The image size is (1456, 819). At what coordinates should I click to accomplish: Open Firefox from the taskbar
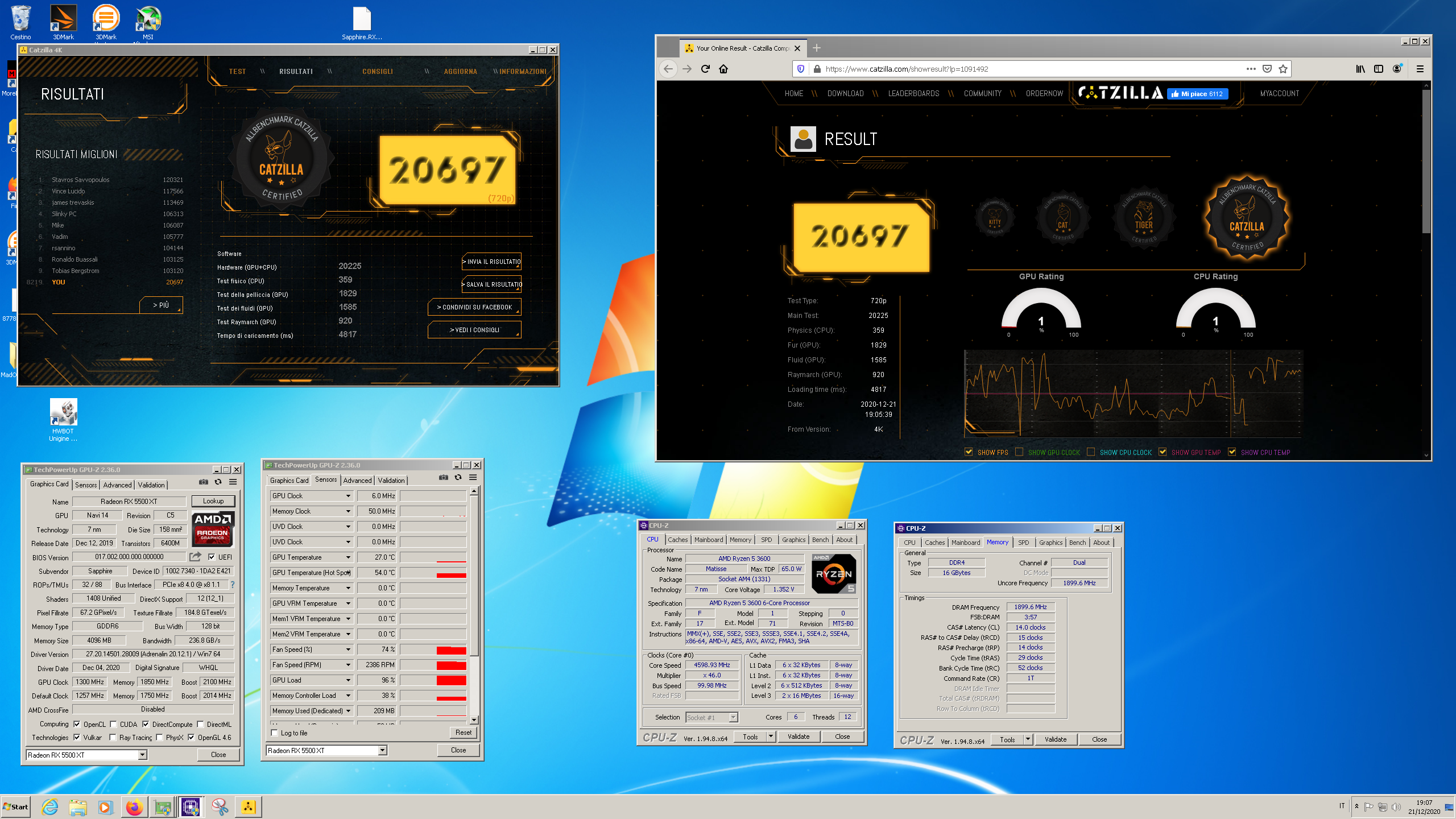(x=135, y=807)
